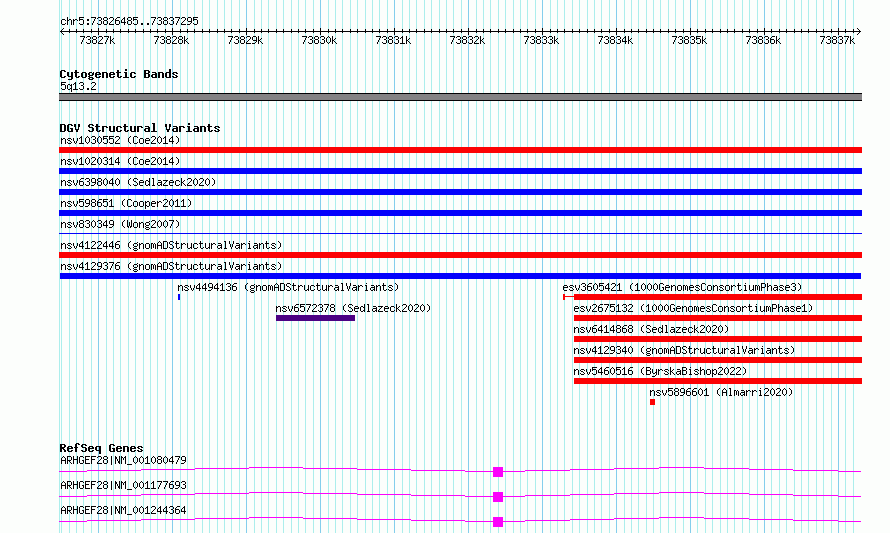Click the 73830k ruler tick label
Screen dimensions: 890x533
tap(319, 40)
